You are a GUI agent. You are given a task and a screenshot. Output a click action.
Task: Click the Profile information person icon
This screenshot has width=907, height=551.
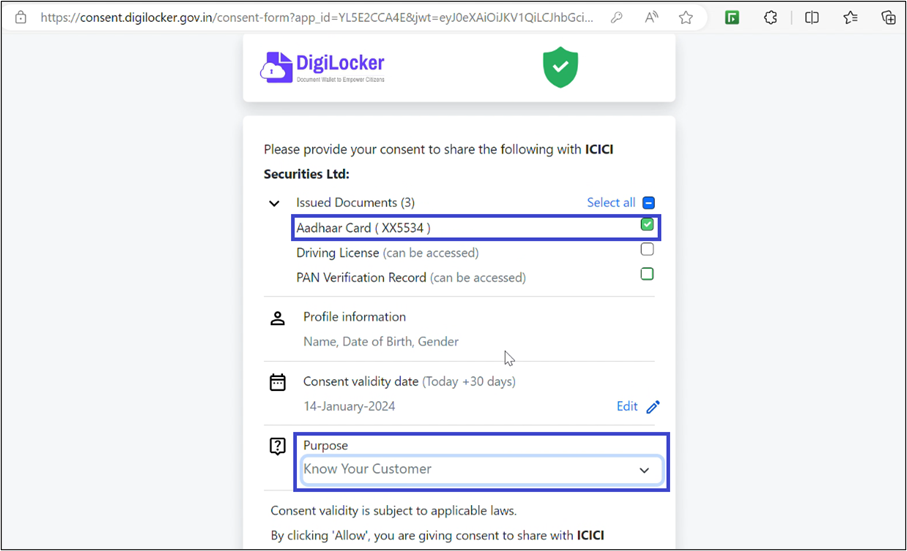[278, 318]
